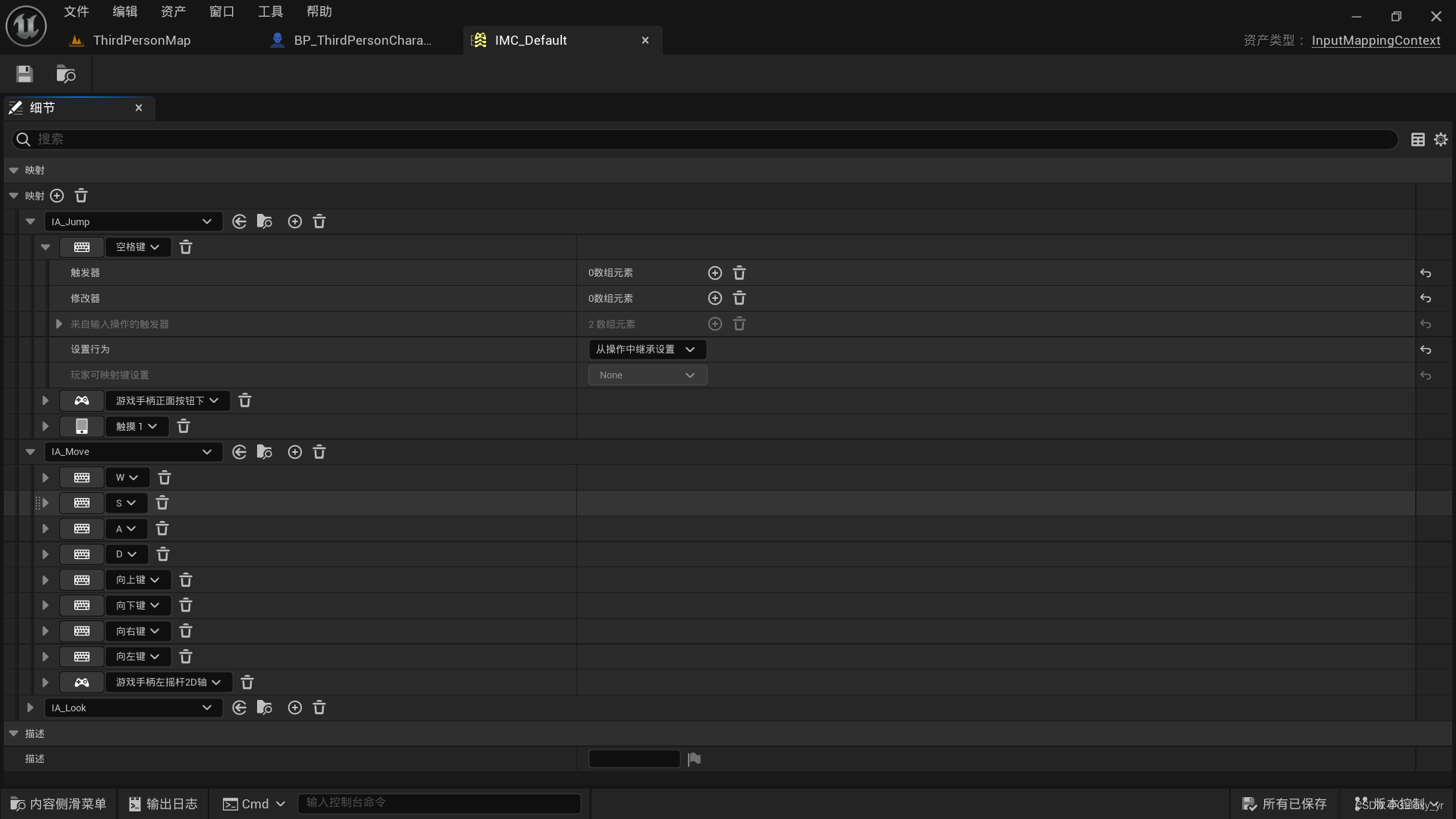The image size is (1456, 819).
Task: Open the output log
Action: point(163,804)
